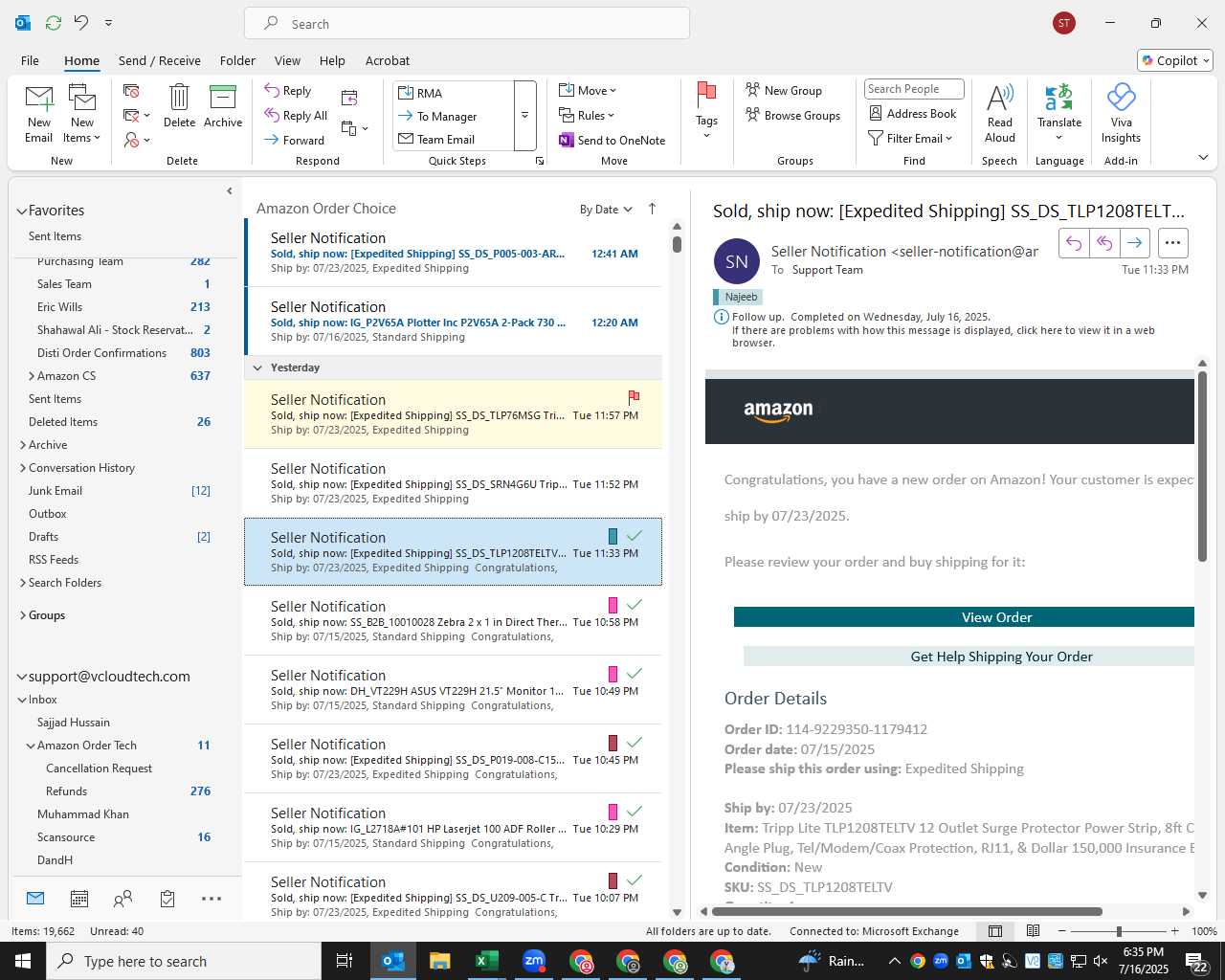
Task: Open the Address Book
Action: [912, 114]
